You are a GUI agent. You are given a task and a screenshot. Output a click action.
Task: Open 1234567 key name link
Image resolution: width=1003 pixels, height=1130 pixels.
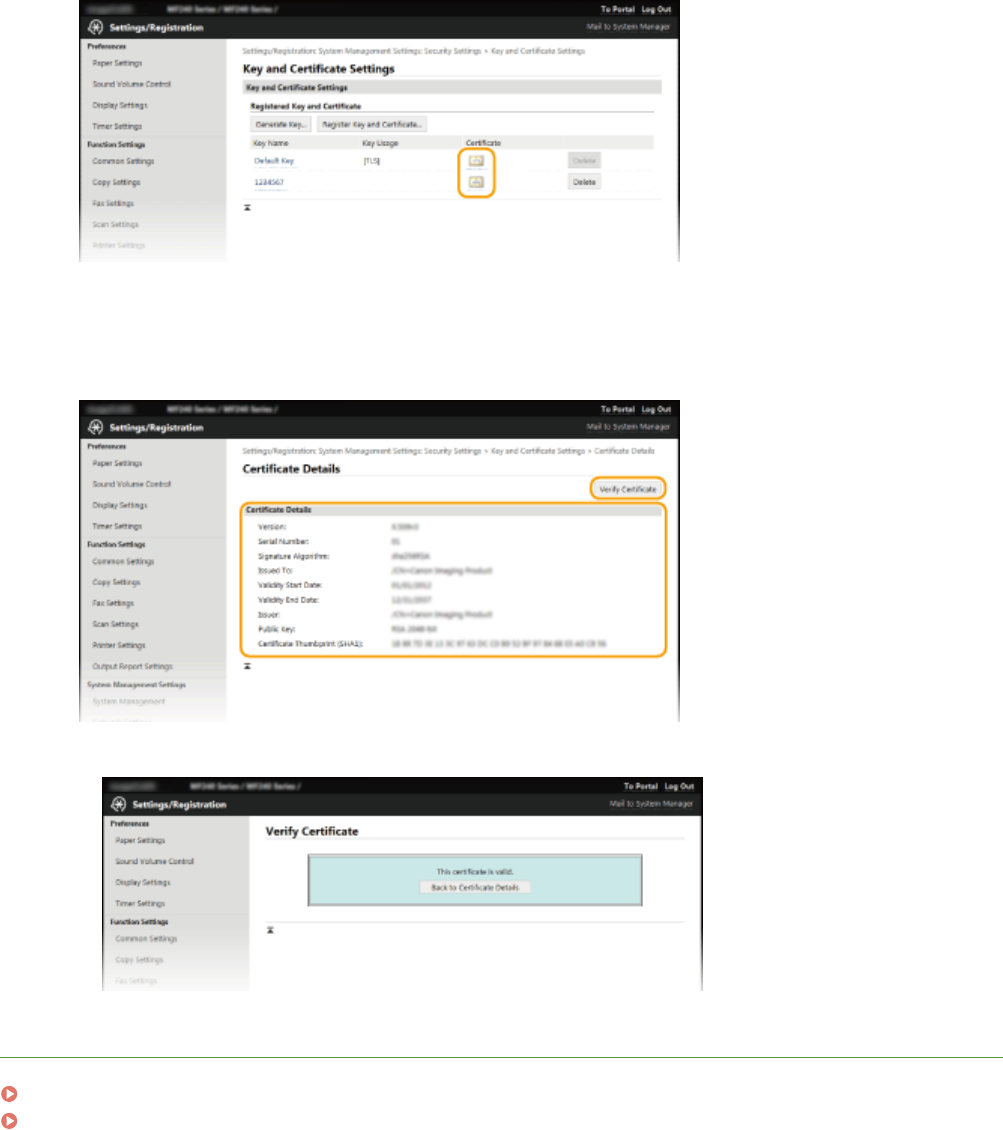[269, 182]
